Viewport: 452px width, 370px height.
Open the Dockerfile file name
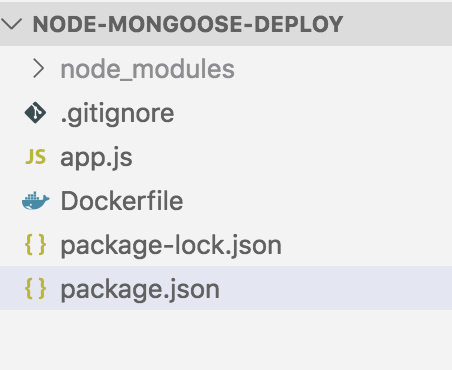(x=122, y=201)
